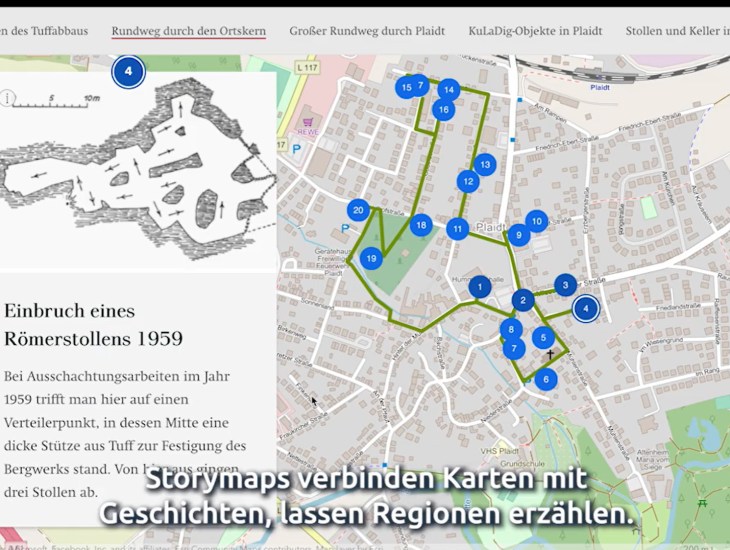Click map marker number 16

point(443,110)
